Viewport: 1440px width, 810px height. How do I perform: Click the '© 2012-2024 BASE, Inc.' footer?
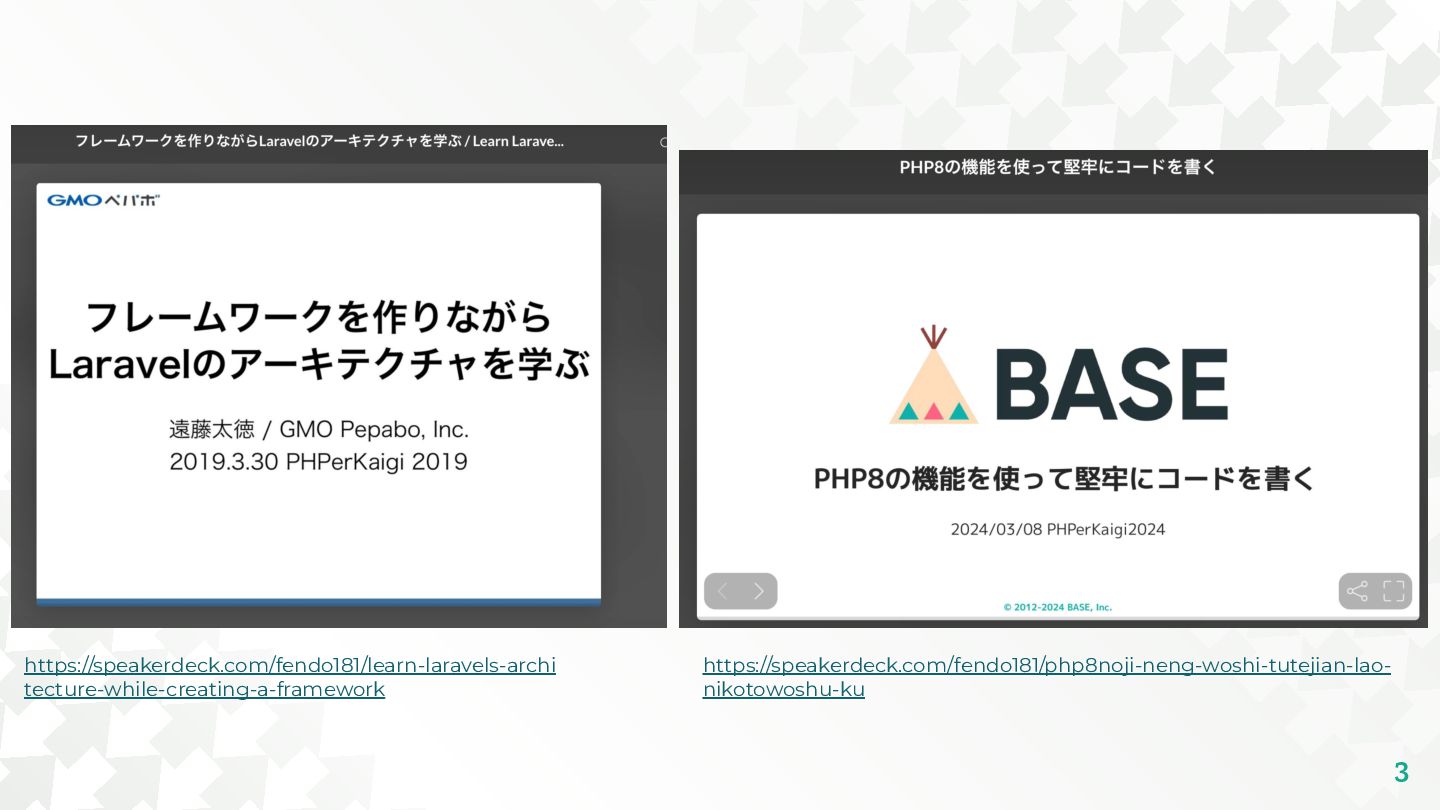pos(1058,607)
